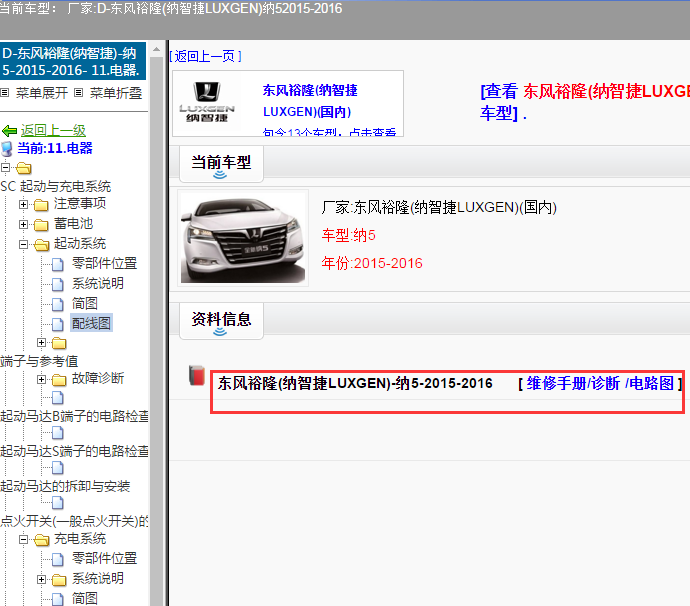The height and width of the screenshot is (606, 690).
Task: Click the 查看 东风裕隆 车型 link
Action: pyautogui.click(x=584, y=102)
